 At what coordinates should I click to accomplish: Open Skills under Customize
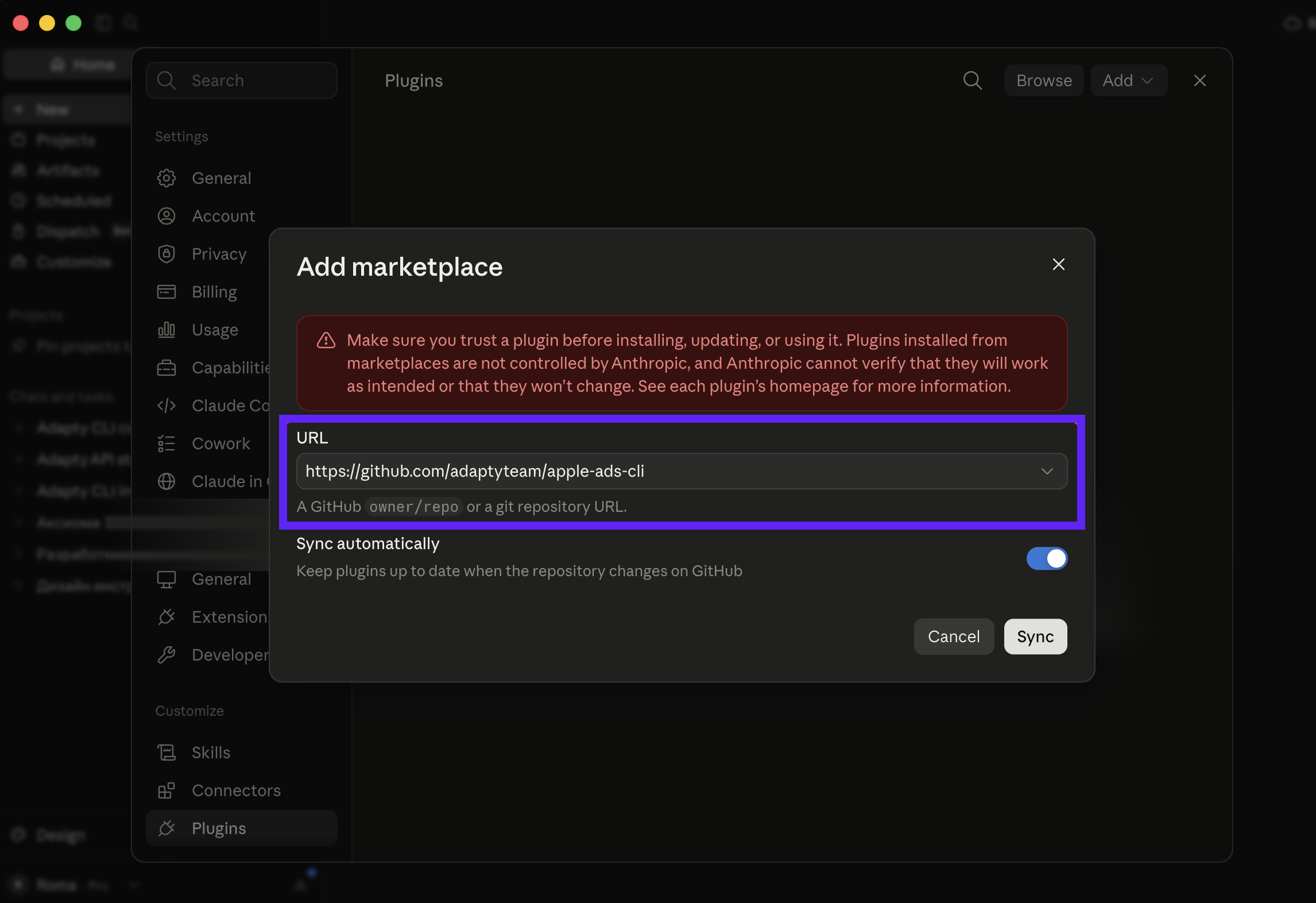click(x=242, y=752)
